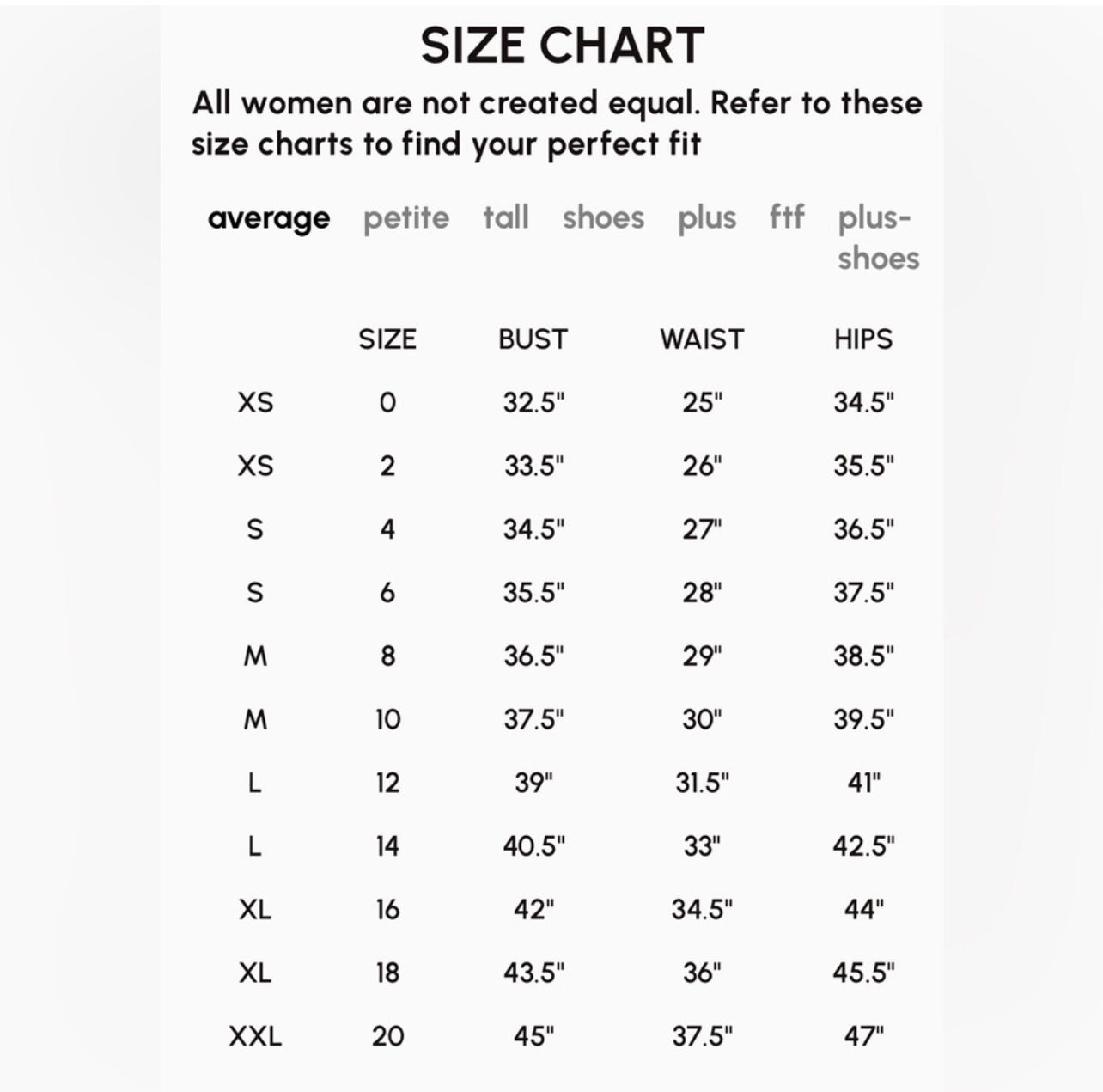Select the average size chart tab
The height and width of the screenshot is (1092, 1103).
pyautogui.click(x=268, y=218)
